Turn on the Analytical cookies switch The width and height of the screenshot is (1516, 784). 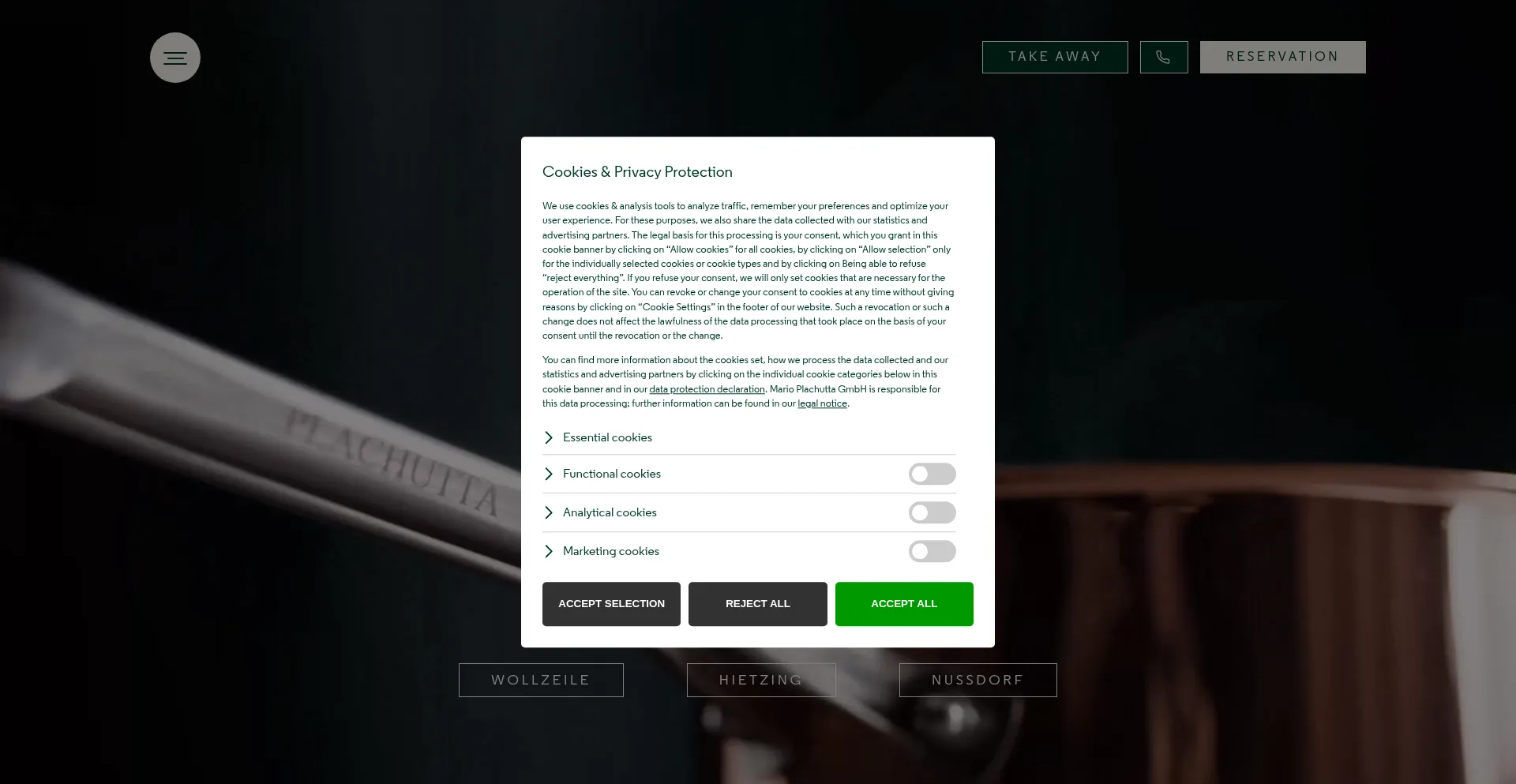932,512
